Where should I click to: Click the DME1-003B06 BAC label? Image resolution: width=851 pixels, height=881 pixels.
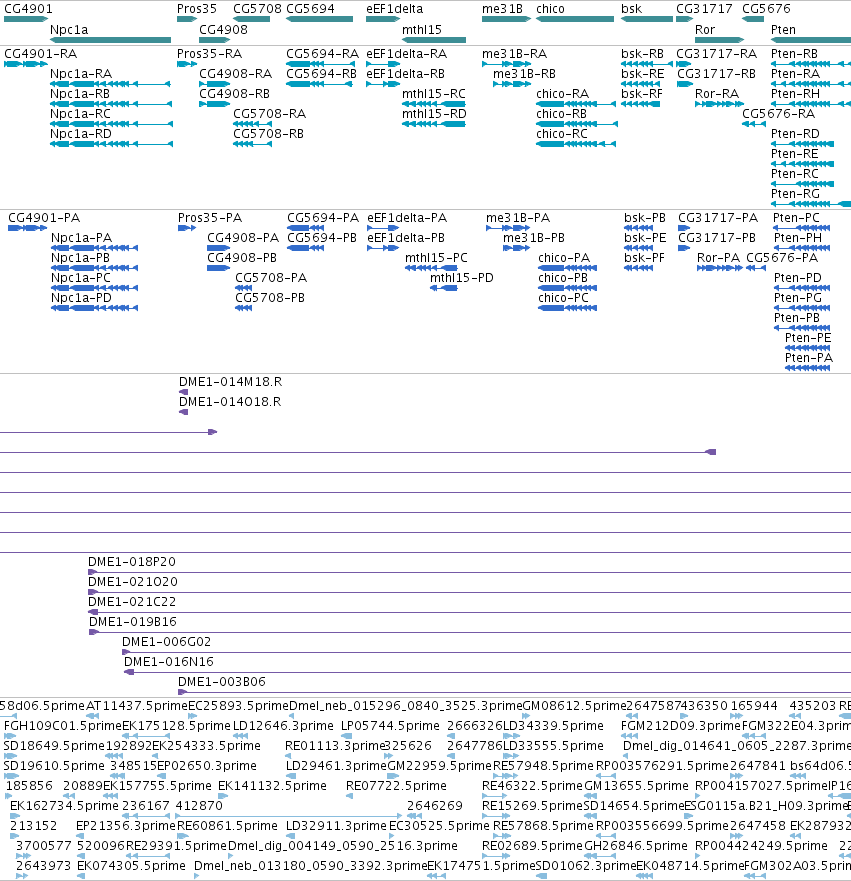pyautogui.click(x=222, y=682)
